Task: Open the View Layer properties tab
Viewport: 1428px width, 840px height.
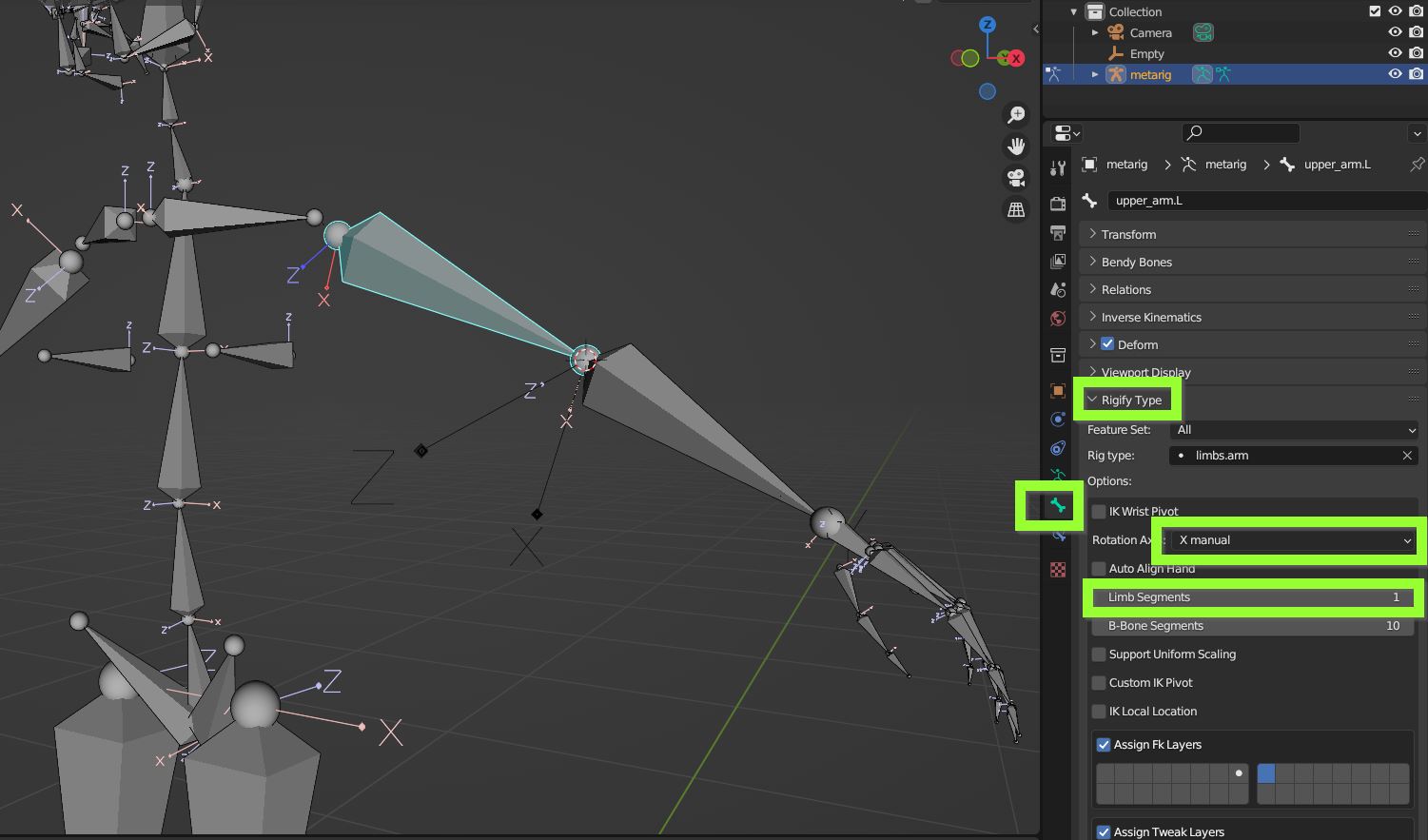Action: click(x=1058, y=261)
